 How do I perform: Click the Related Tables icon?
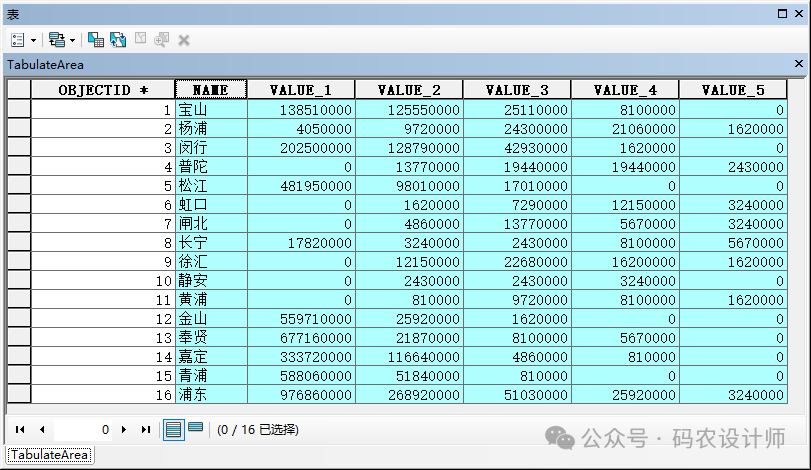pyautogui.click(x=56, y=40)
